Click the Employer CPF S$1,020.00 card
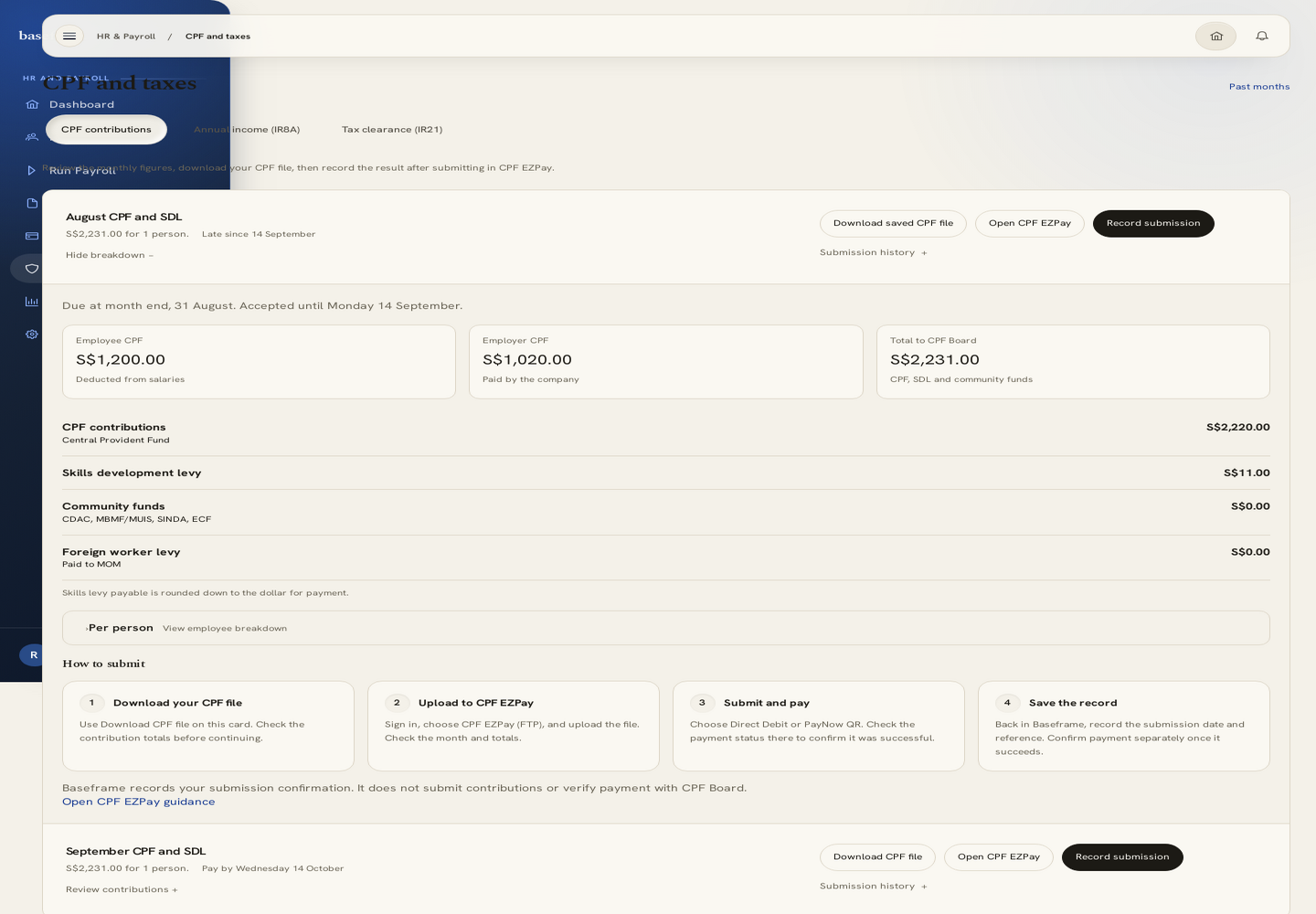 [x=666, y=362]
